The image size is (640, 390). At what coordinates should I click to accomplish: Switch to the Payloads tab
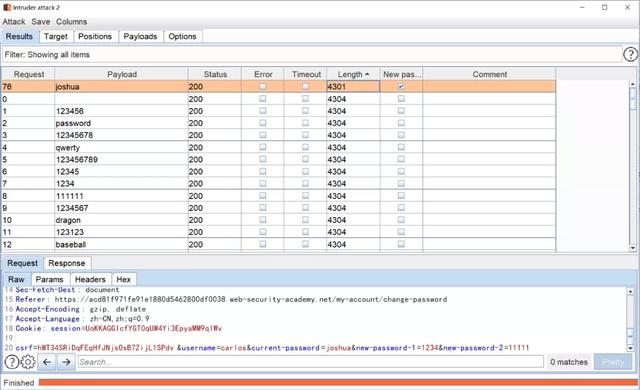tap(140, 36)
